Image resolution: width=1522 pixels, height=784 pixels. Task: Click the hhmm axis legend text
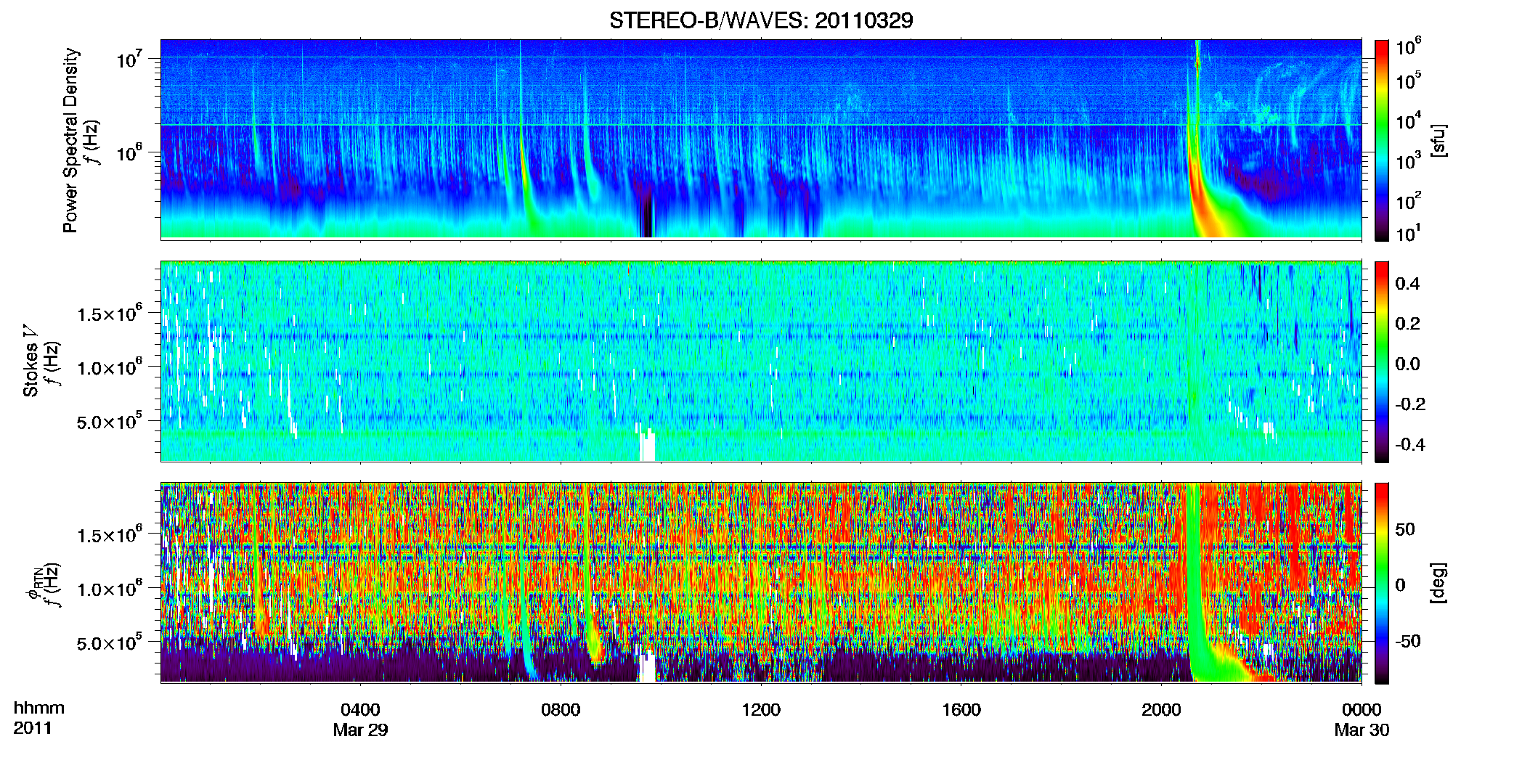click(39, 708)
